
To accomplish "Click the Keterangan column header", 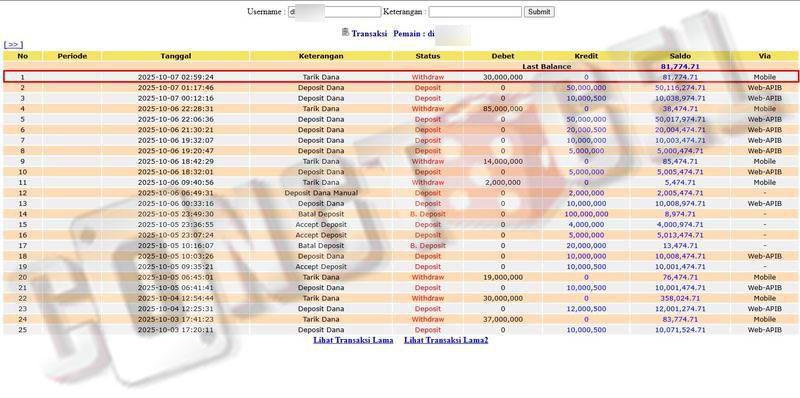I will coord(321,56).
